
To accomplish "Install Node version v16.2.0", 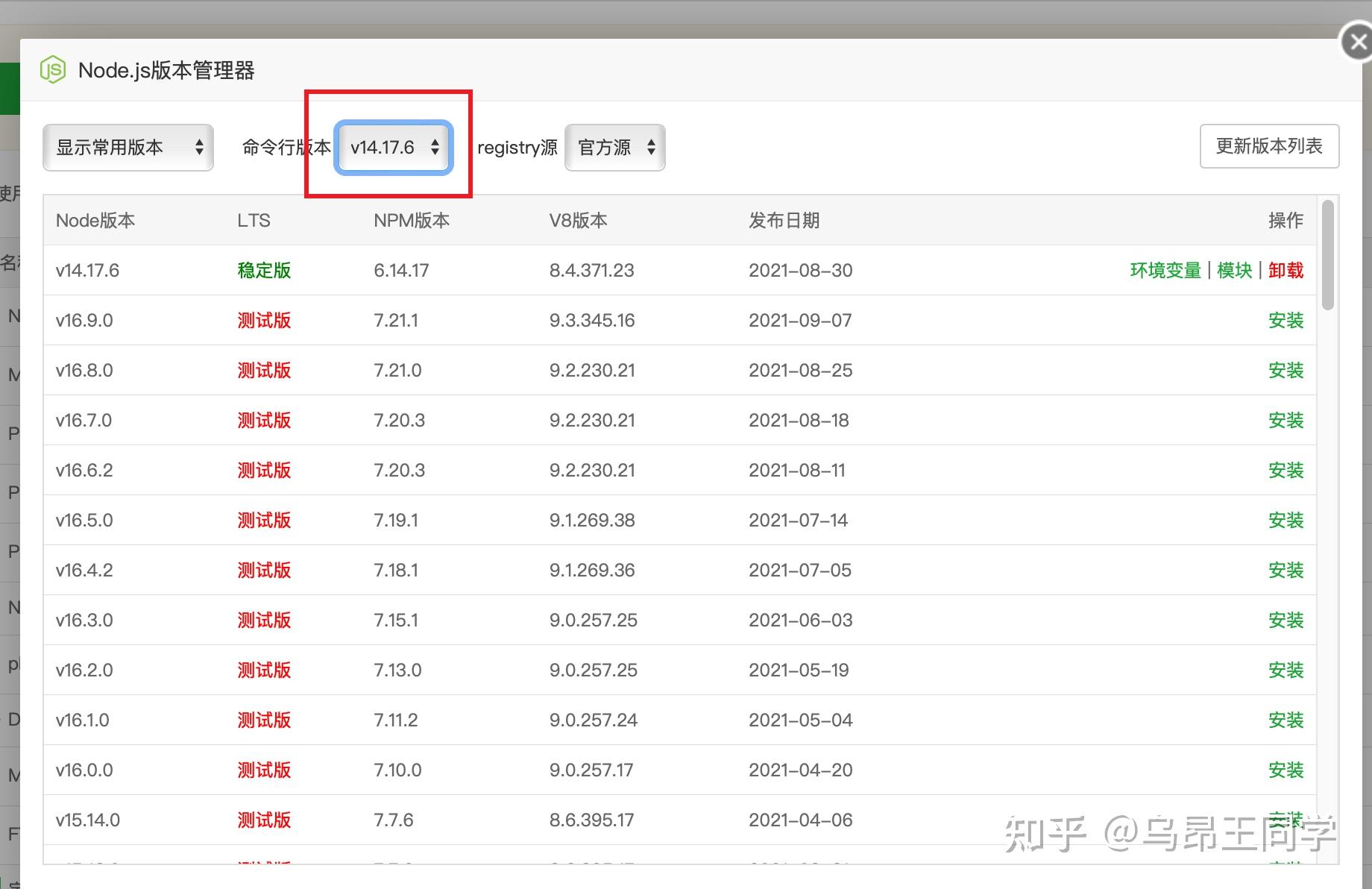I will click(x=1286, y=670).
